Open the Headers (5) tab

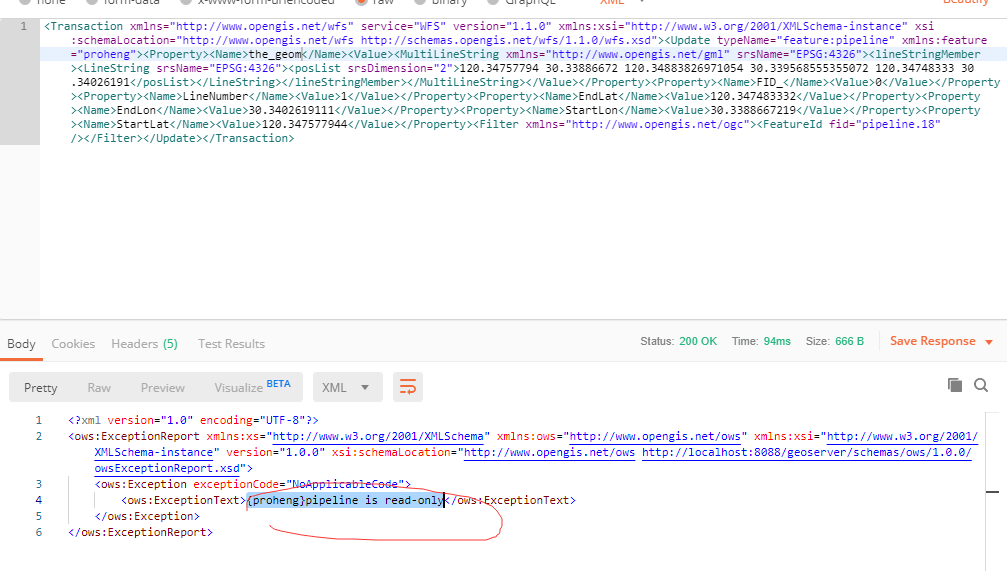pyautogui.click(x=144, y=343)
